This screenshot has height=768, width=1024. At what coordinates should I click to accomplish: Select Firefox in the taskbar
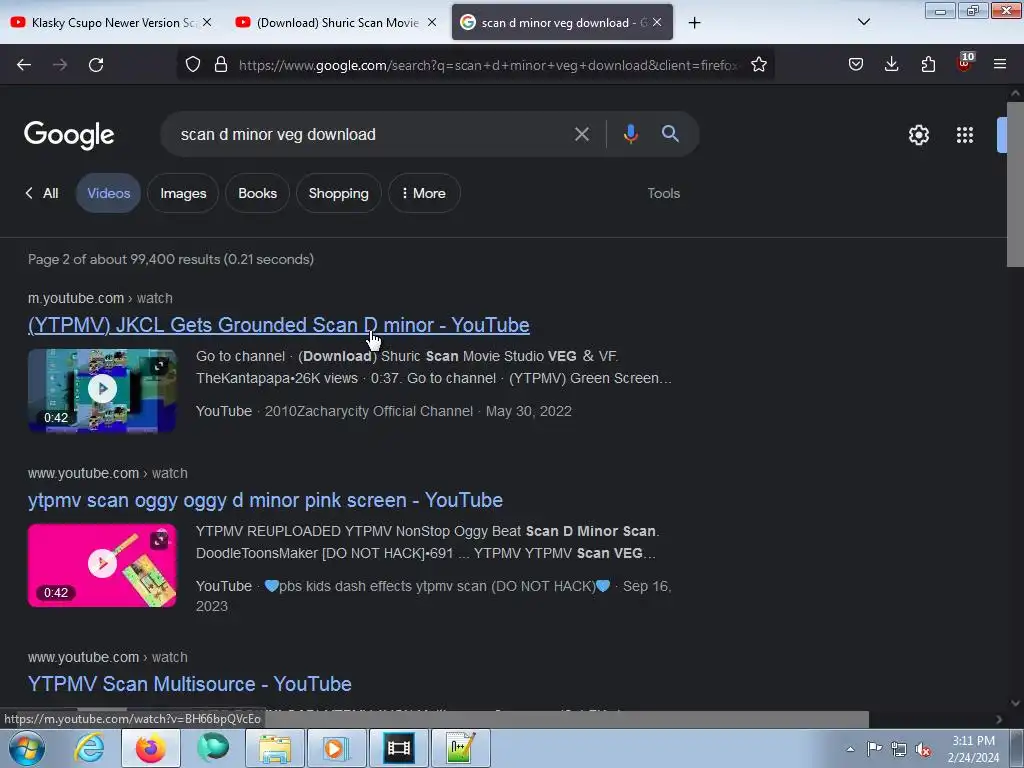151,748
